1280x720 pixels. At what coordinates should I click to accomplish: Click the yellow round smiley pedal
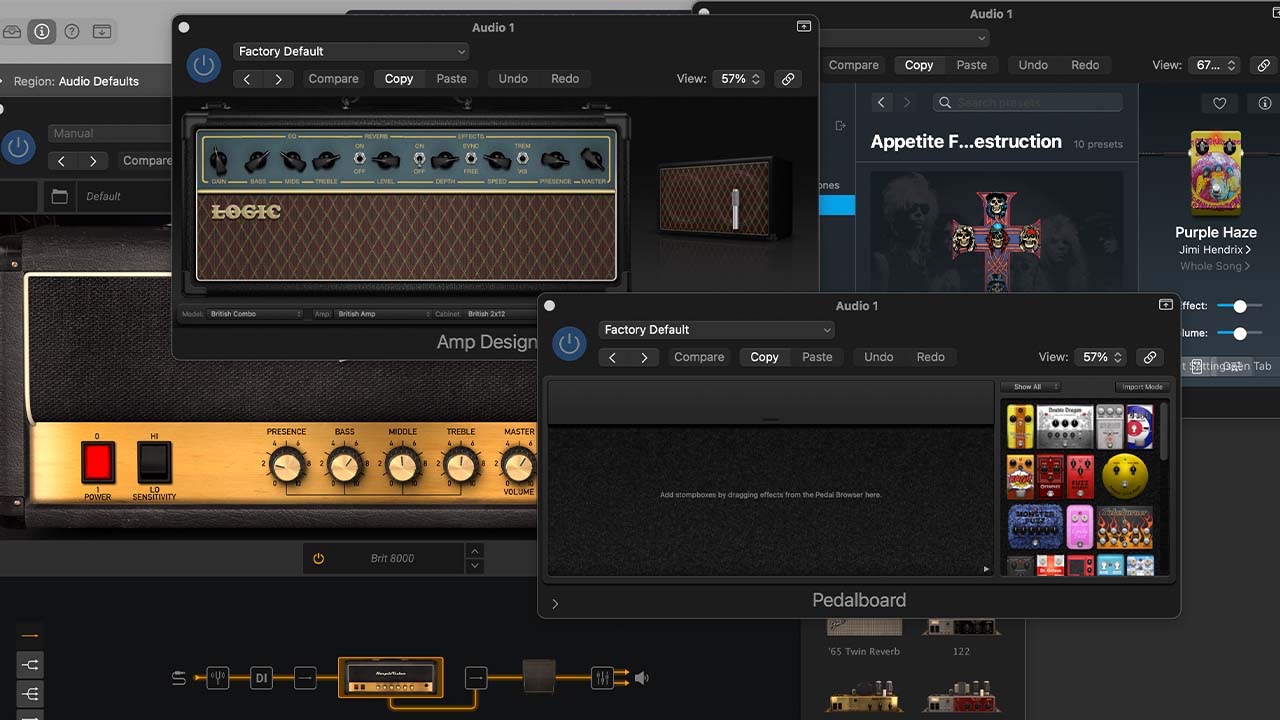coord(1125,477)
